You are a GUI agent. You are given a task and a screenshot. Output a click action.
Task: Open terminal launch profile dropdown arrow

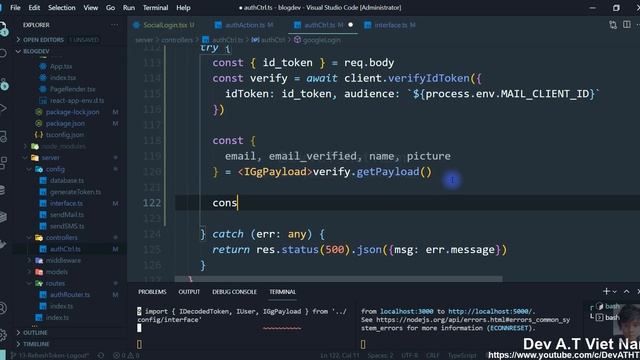point(615,291)
